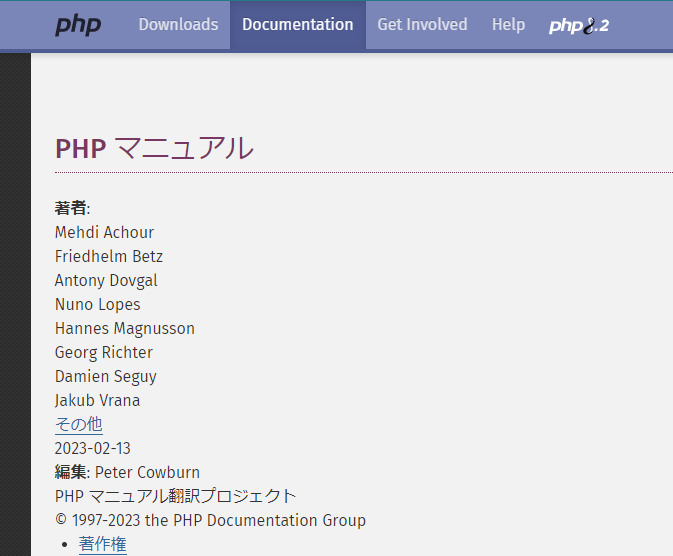673x556 pixels.
Task: Open the Get Involved menu item
Action: [x=422, y=24]
